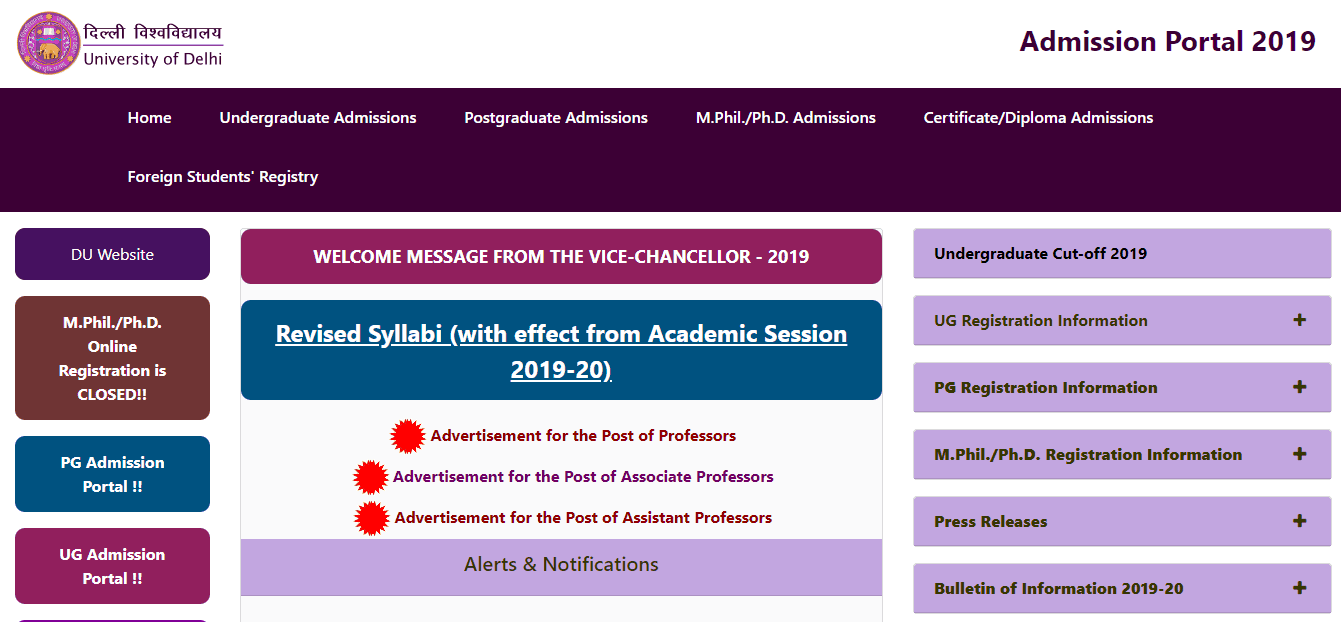Select Certificate/Diploma Admissions menu item
The image size is (1341, 622).
(1038, 118)
